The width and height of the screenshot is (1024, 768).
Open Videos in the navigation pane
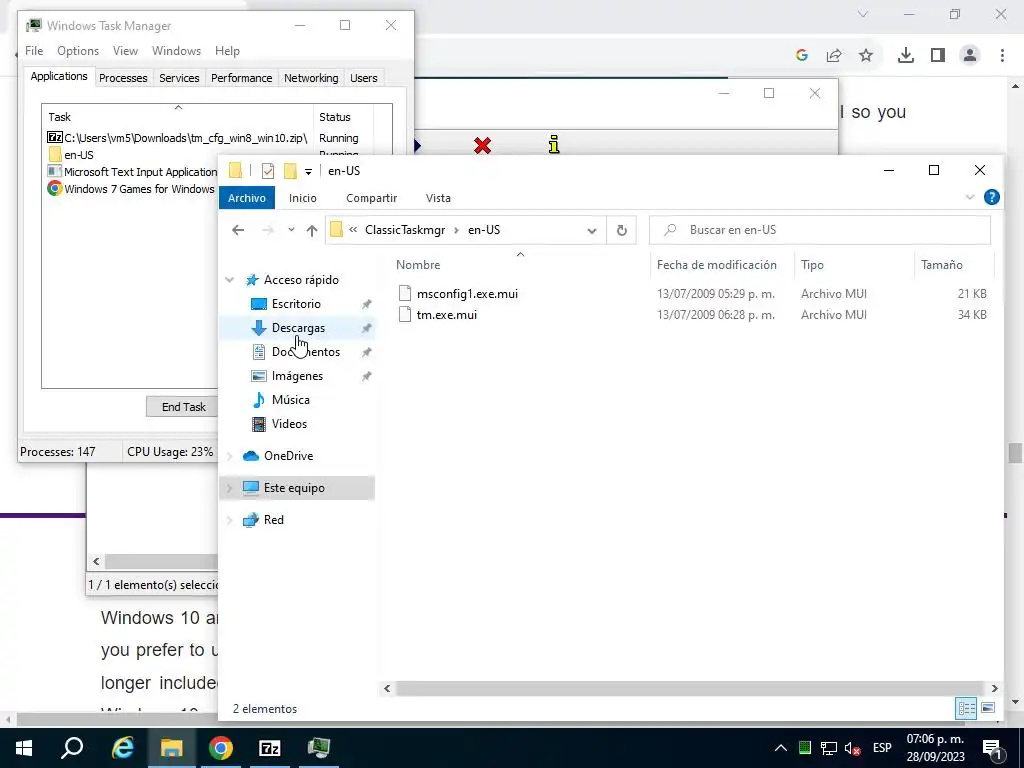pos(289,424)
